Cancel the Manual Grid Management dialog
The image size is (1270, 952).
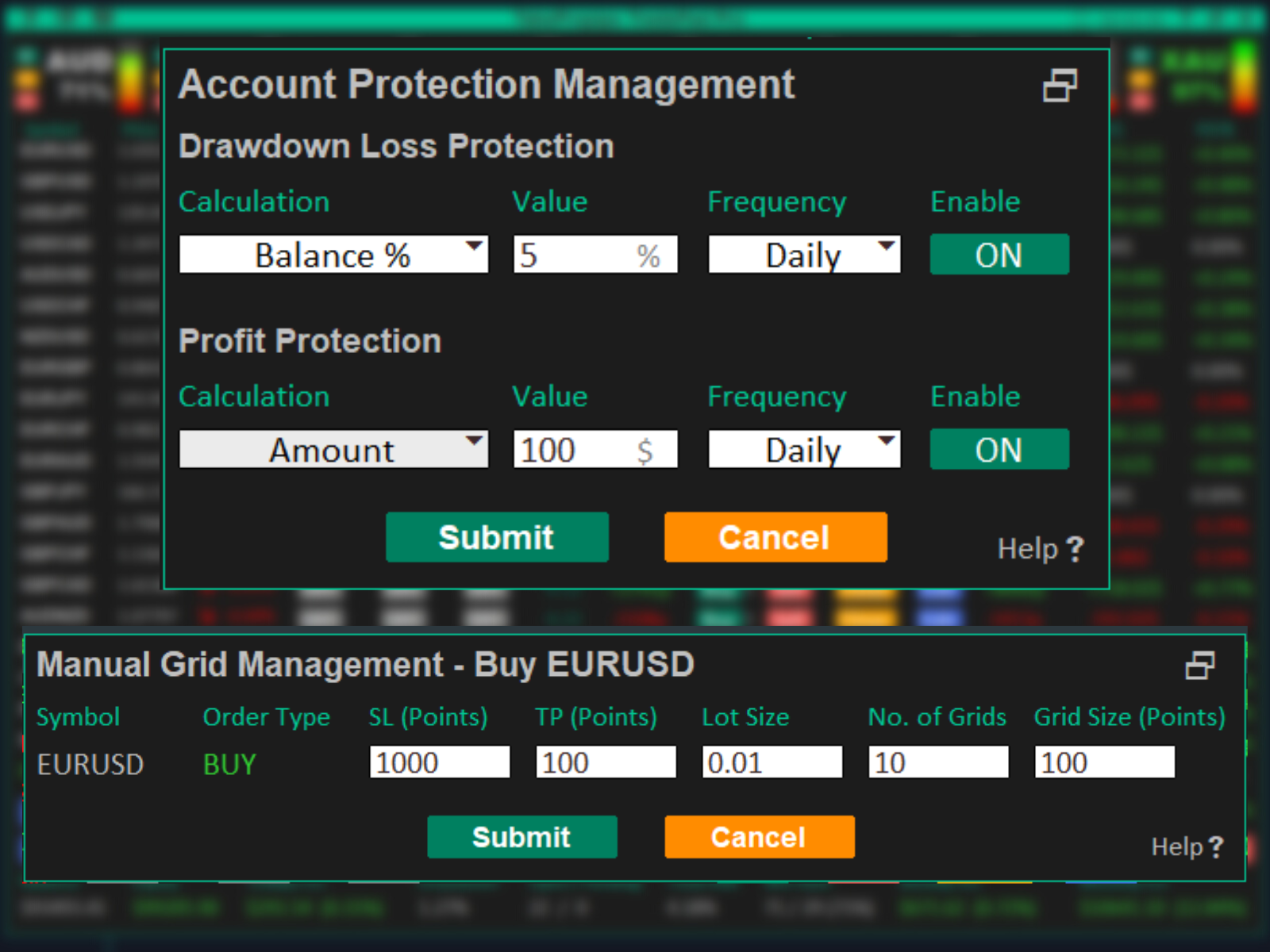[x=760, y=837]
